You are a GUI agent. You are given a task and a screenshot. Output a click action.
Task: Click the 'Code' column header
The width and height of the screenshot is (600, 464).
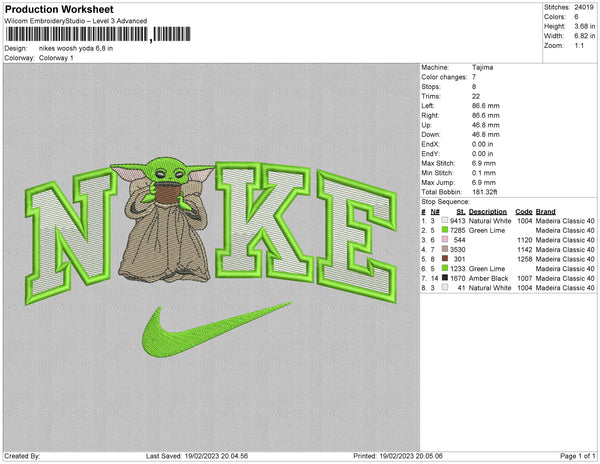pos(524,212)
